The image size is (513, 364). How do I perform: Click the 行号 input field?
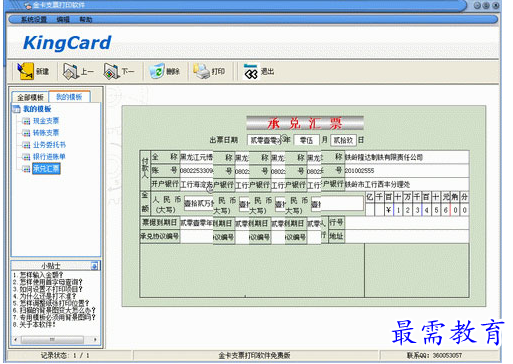[x=406, y=223]
